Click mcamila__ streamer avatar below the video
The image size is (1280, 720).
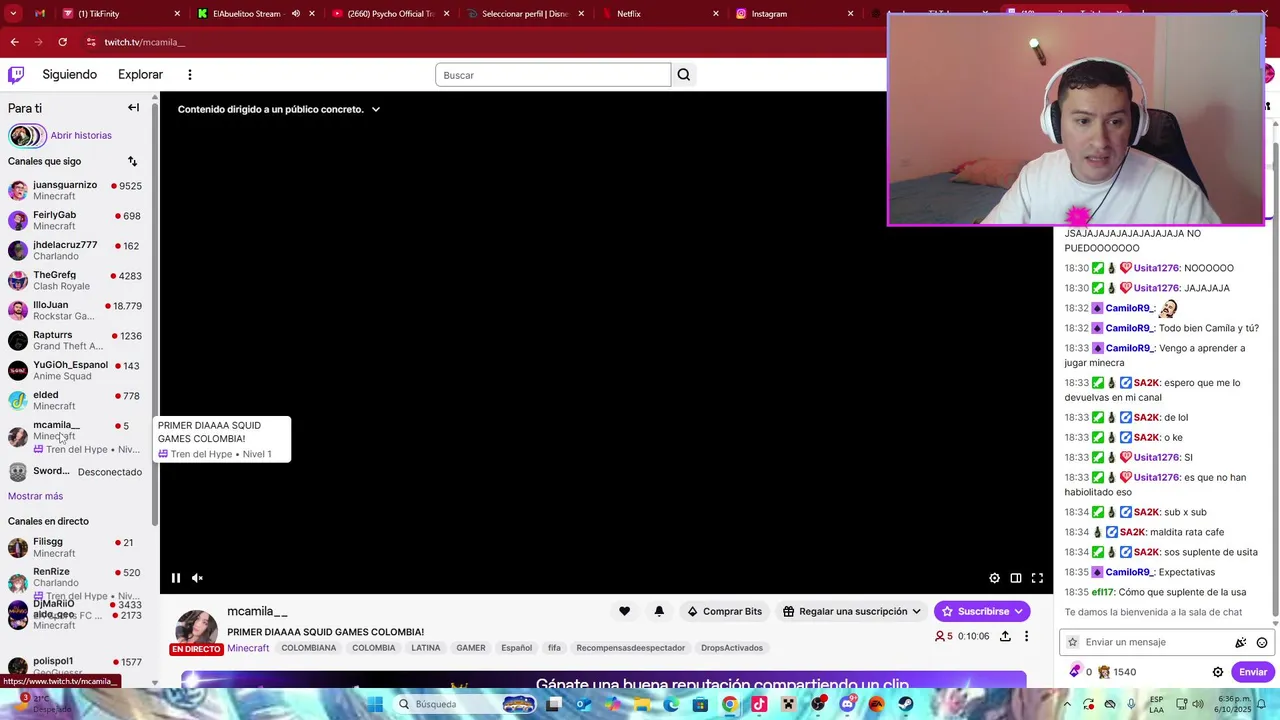197,629
